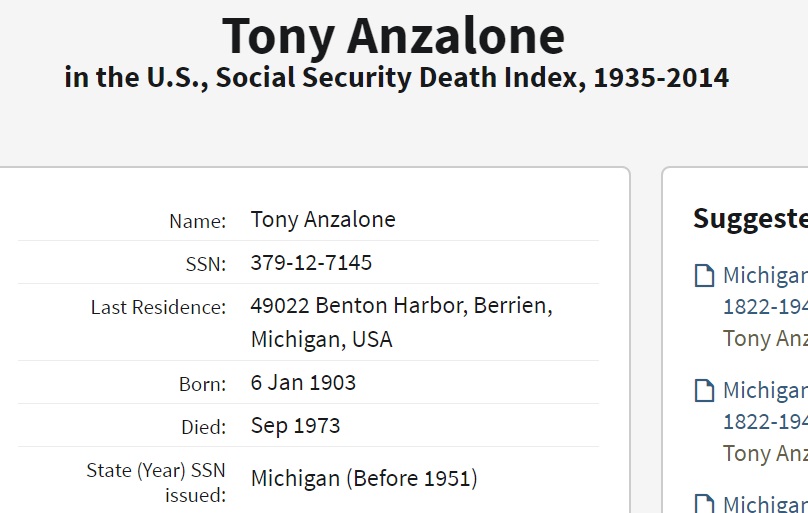Click the Last Residence field label

(158, 307)
